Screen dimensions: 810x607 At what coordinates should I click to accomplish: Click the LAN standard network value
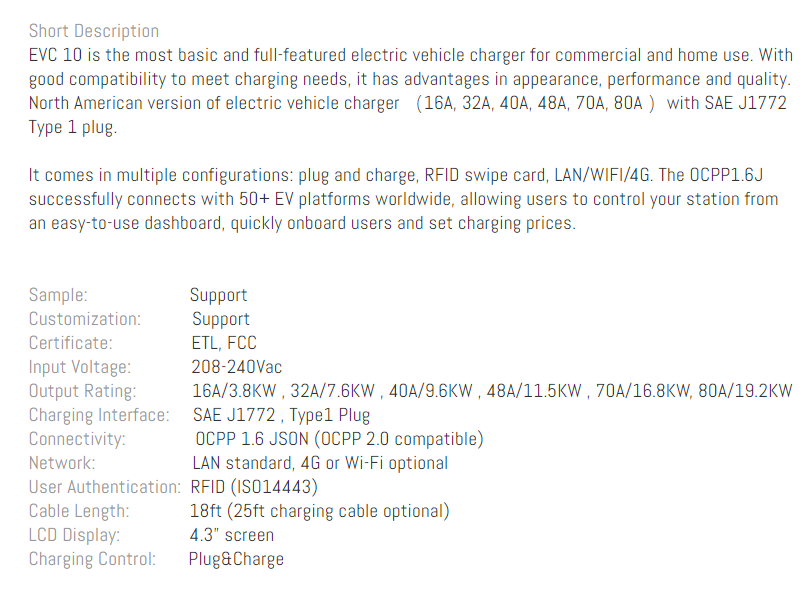click(x=240, y=463)
